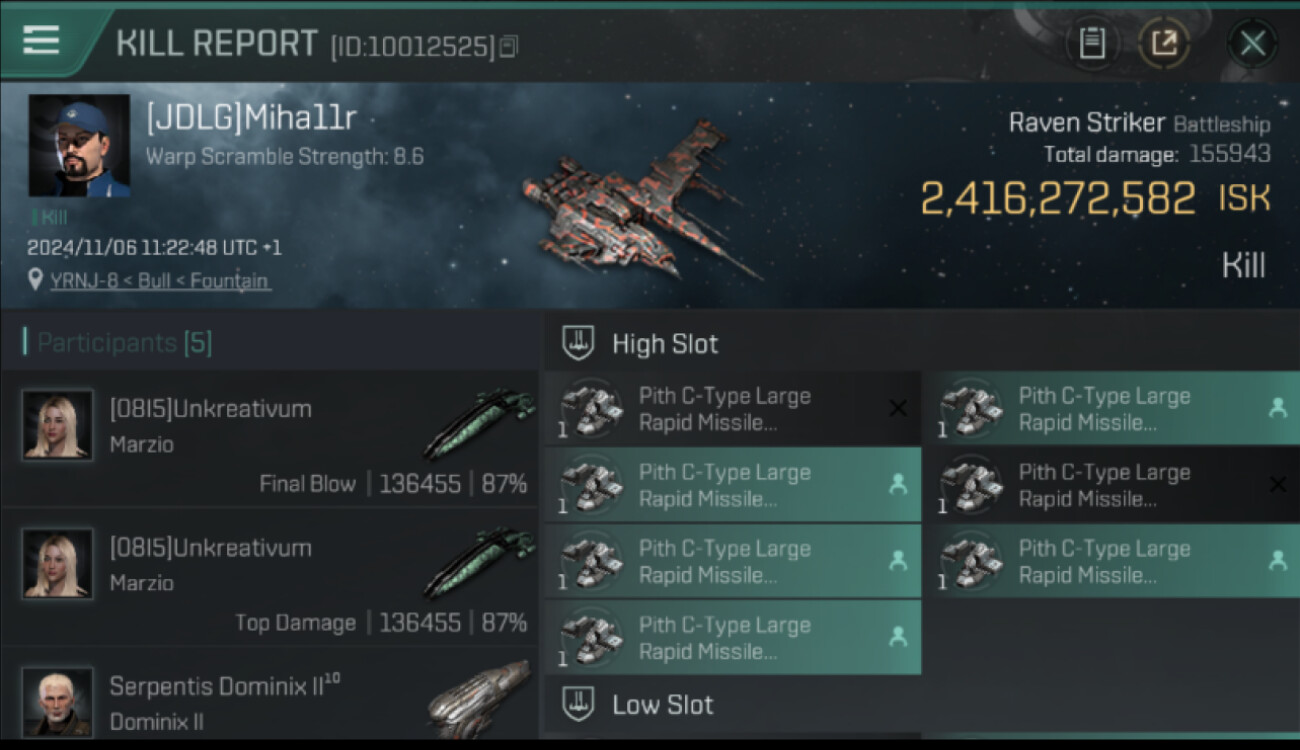Select the Participants [5] header
The height and width of the screenshot is (750, 1300).
pos(118,343)
